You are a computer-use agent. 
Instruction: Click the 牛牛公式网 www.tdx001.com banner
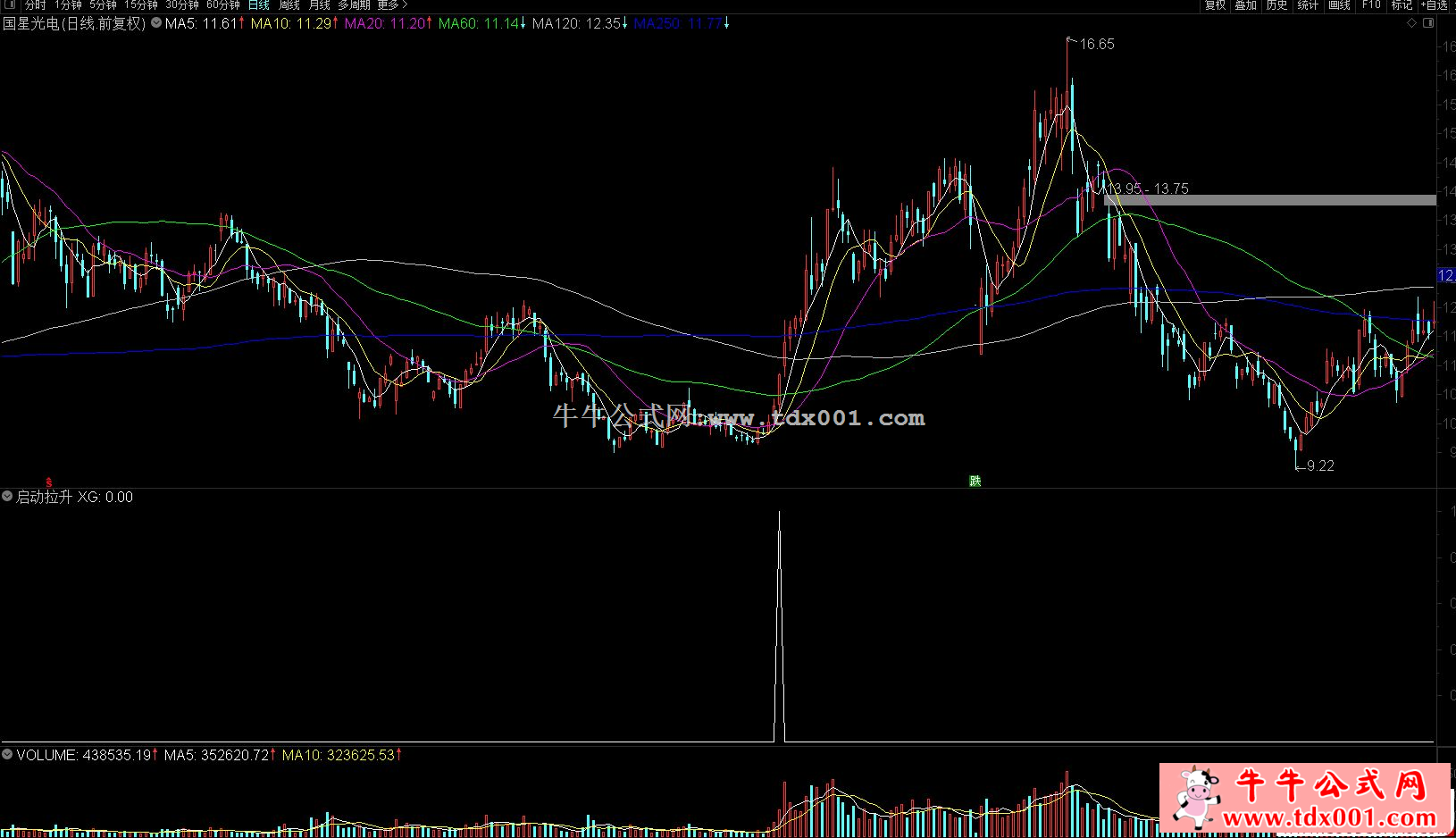(x=1305, y=797)
